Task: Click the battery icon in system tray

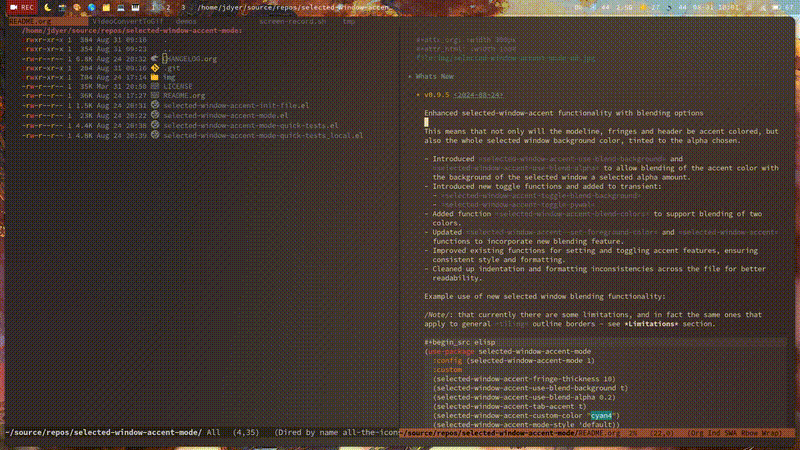Action: point(776,8)
